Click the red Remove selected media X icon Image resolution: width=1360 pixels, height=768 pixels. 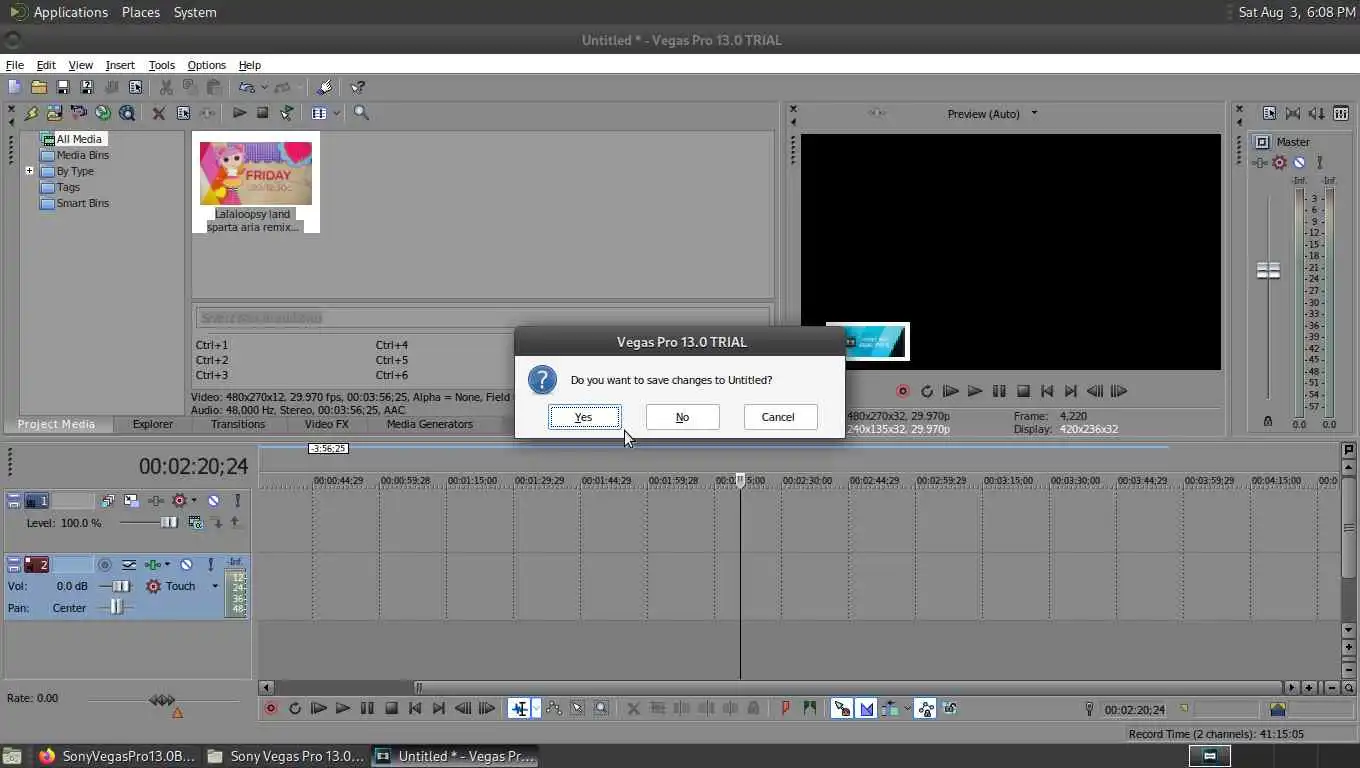click(x=159, y=113)
